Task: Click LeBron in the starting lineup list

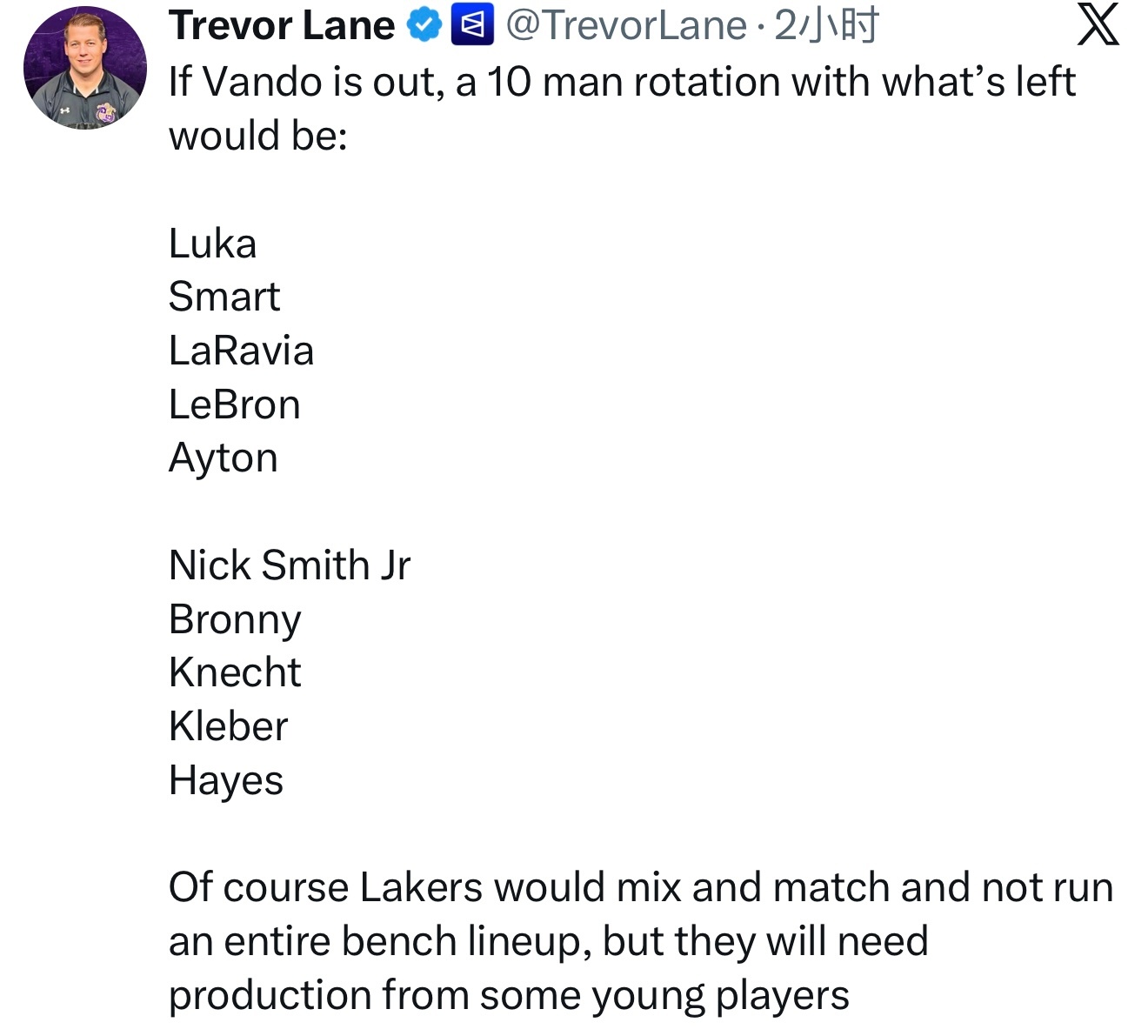Action: [x=235, y=404]
